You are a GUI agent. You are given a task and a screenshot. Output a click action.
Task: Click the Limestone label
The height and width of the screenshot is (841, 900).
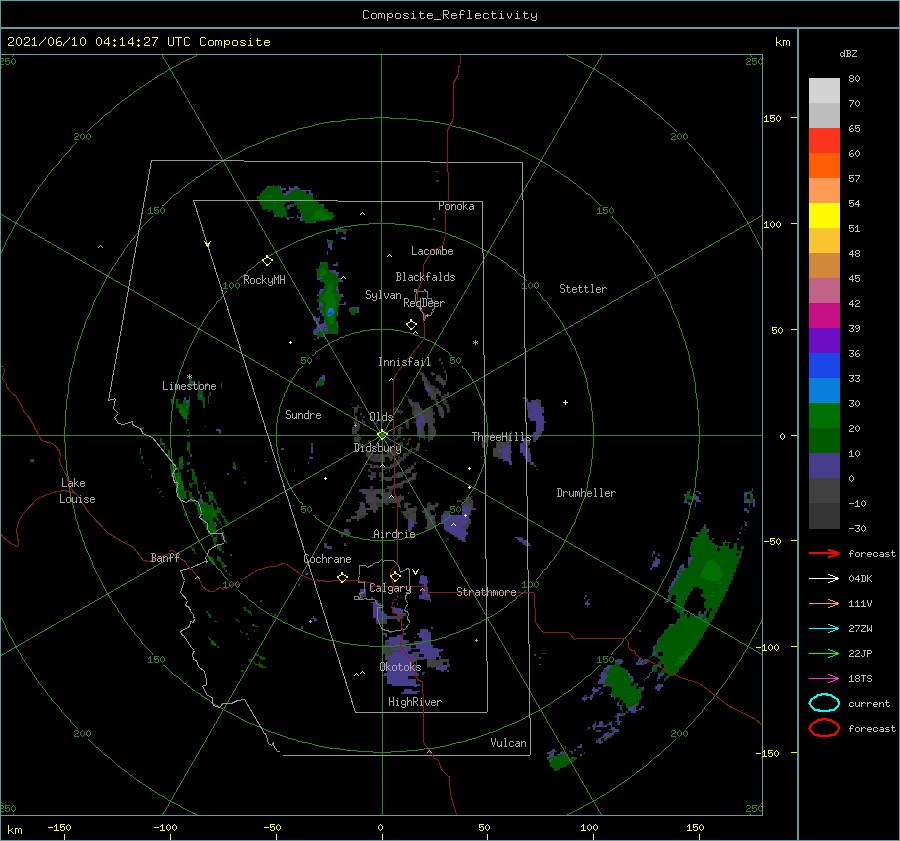(189, 386)
